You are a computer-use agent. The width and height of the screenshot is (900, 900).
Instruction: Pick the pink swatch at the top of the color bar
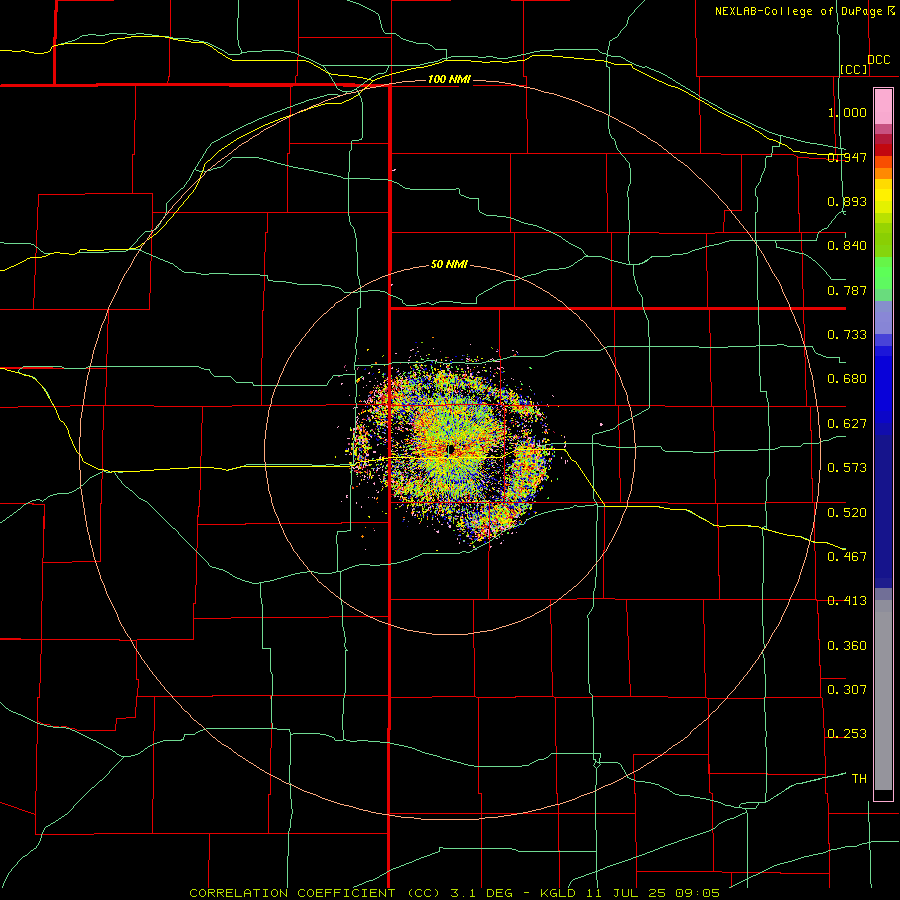coord(883,107)
